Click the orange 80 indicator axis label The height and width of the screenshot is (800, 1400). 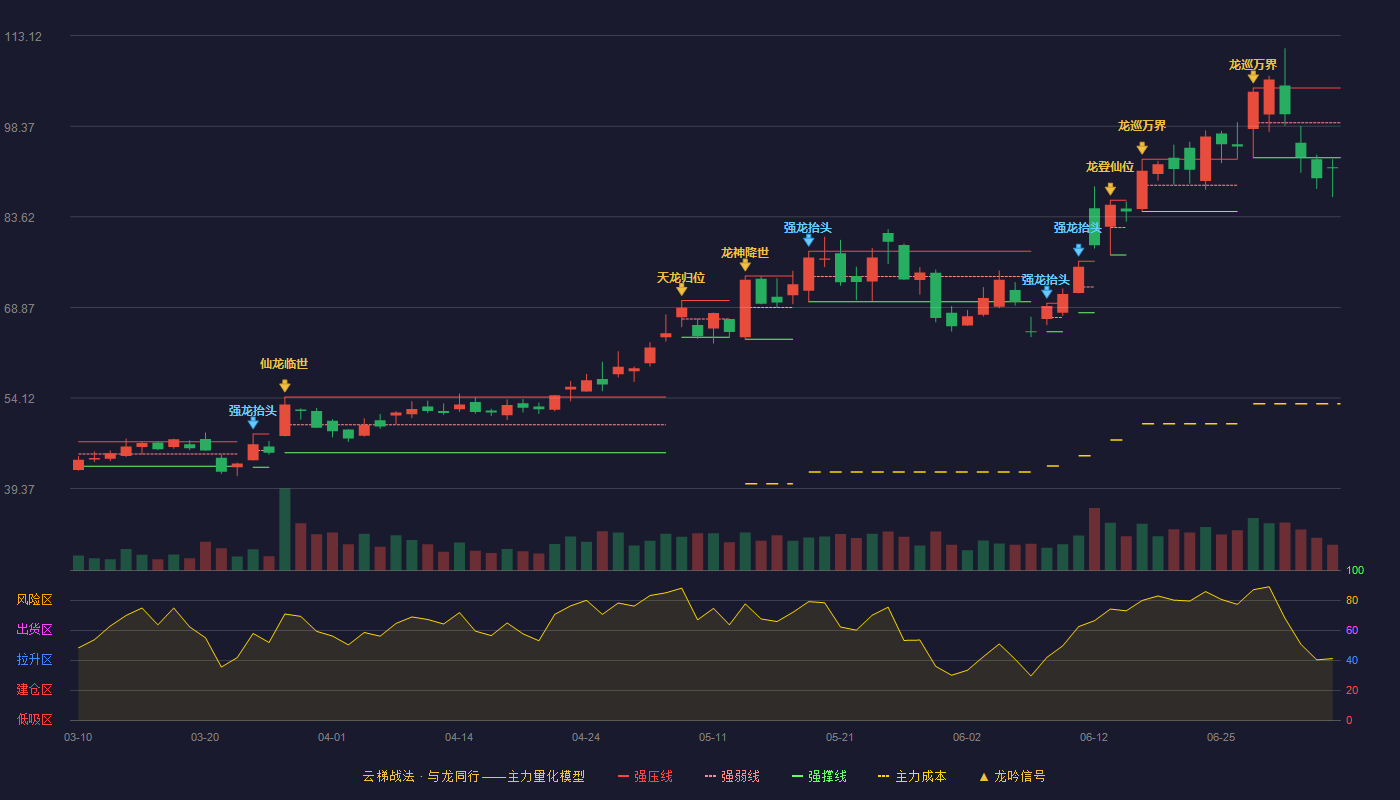click(1352, 600)
